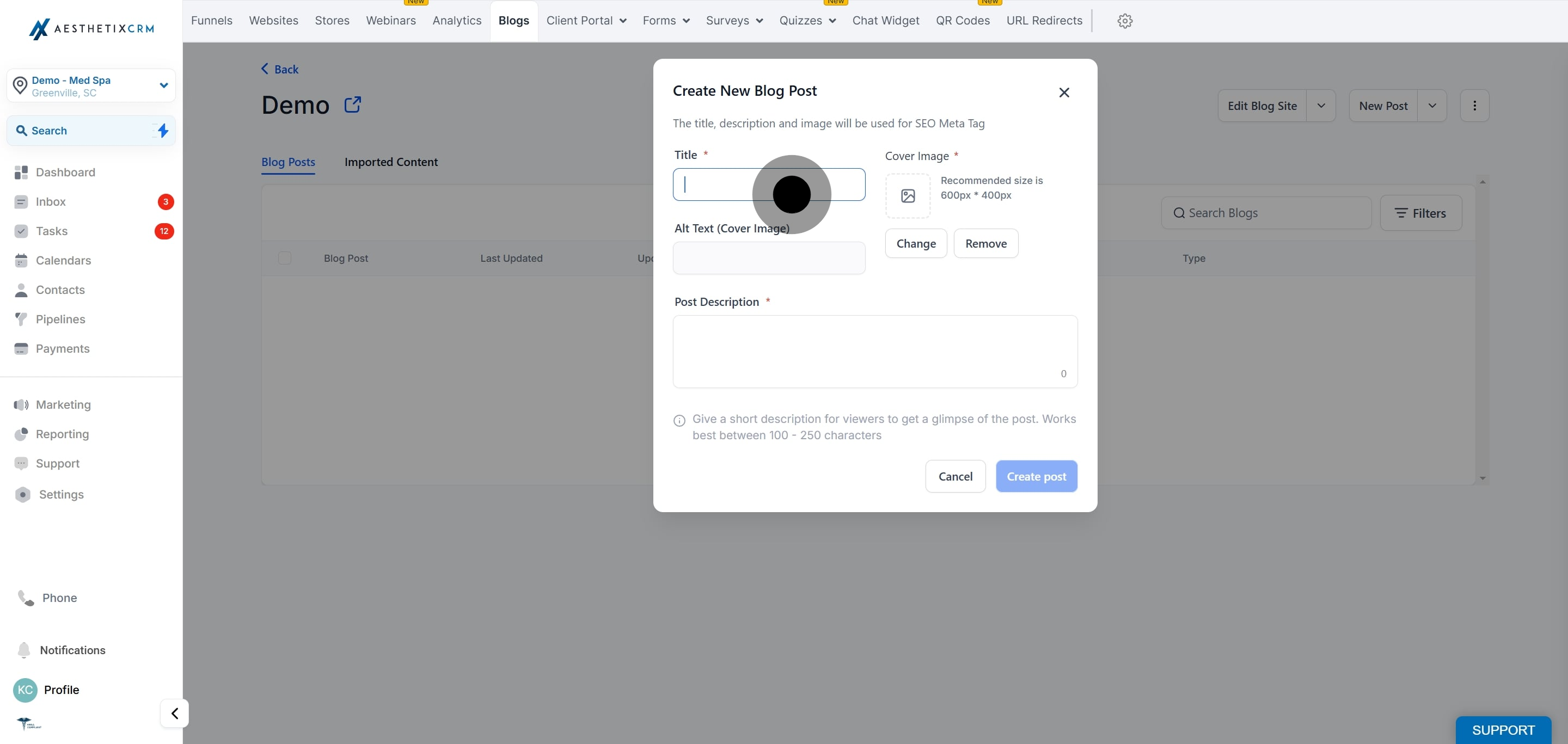Open the Client Portal menu
This screenshot has height=744, width=1568.
tap(586, 21)
